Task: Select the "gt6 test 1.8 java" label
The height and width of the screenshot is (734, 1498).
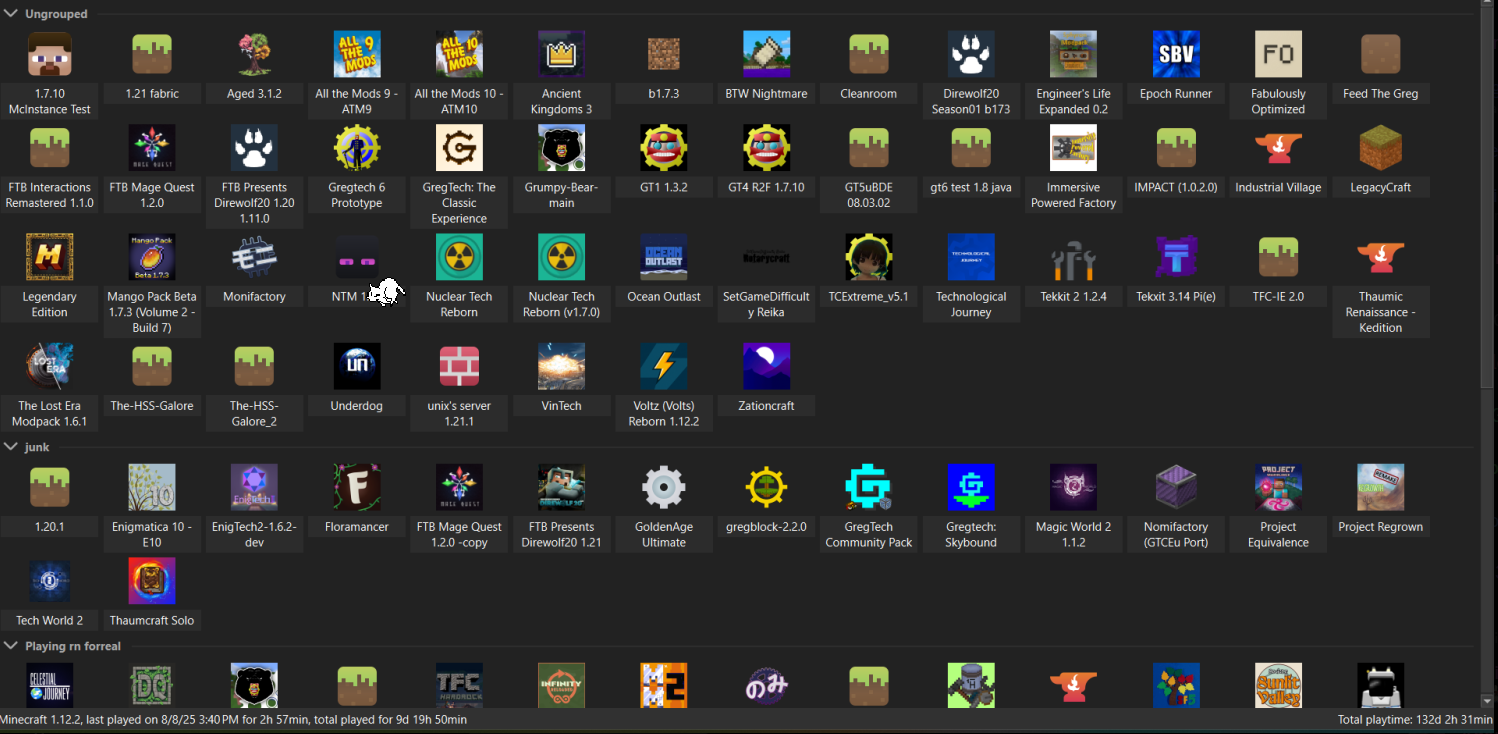Action: 971,187
